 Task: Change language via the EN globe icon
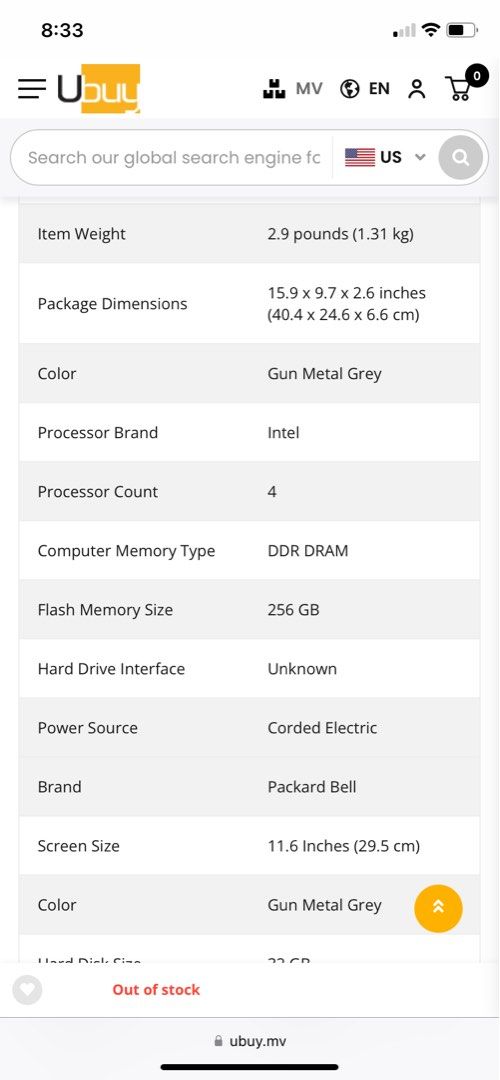click(x=365, y=88)
